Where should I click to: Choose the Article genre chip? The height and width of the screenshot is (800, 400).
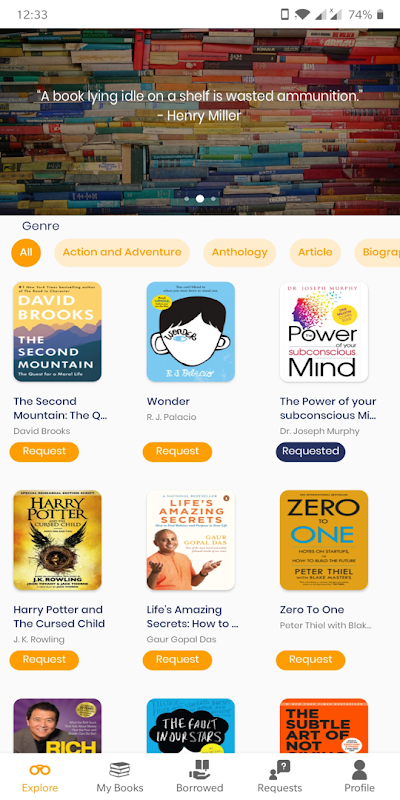315,252
